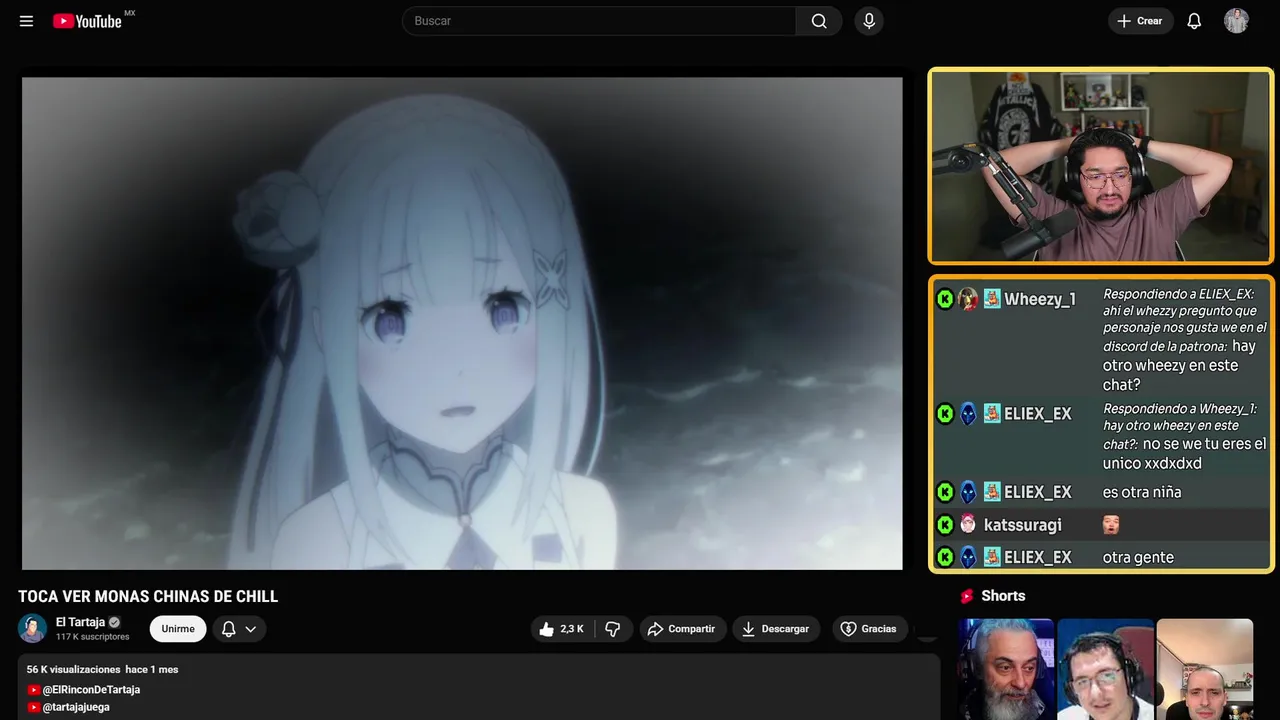
Task: Open El Tartaja channel name link
Action: pyautogui.click(x=80, y=622)
